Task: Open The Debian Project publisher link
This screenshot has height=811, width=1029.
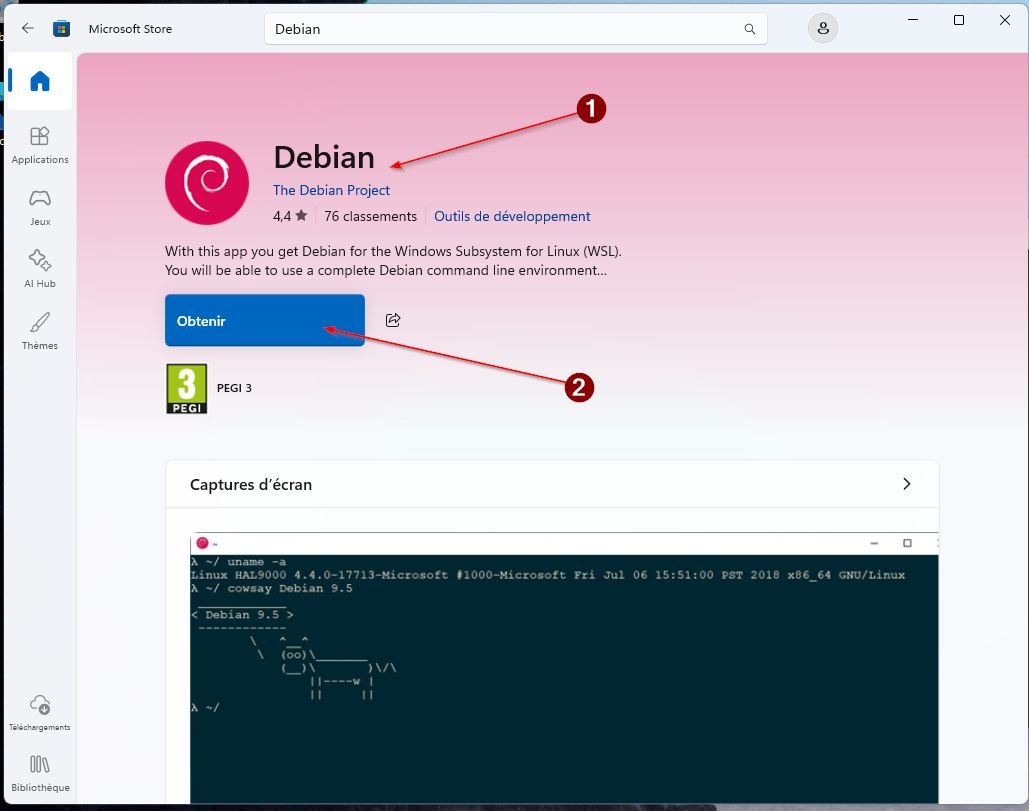Action: (331, 190)
